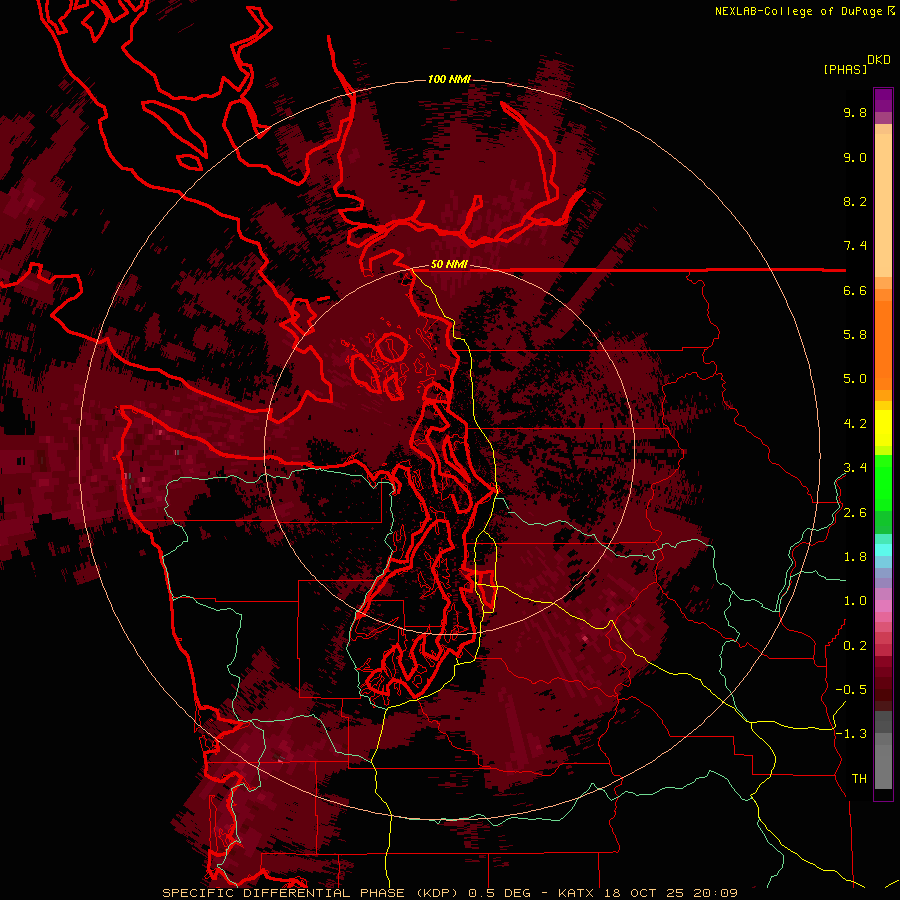Click the 5.8 scale value
Viewport: 900px width, 900px height.
tap(855, 335)
